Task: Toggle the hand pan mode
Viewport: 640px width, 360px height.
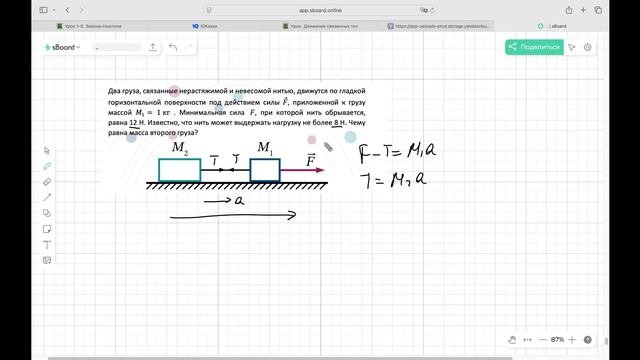Action: pyautogui.click(x=512, y=340)
